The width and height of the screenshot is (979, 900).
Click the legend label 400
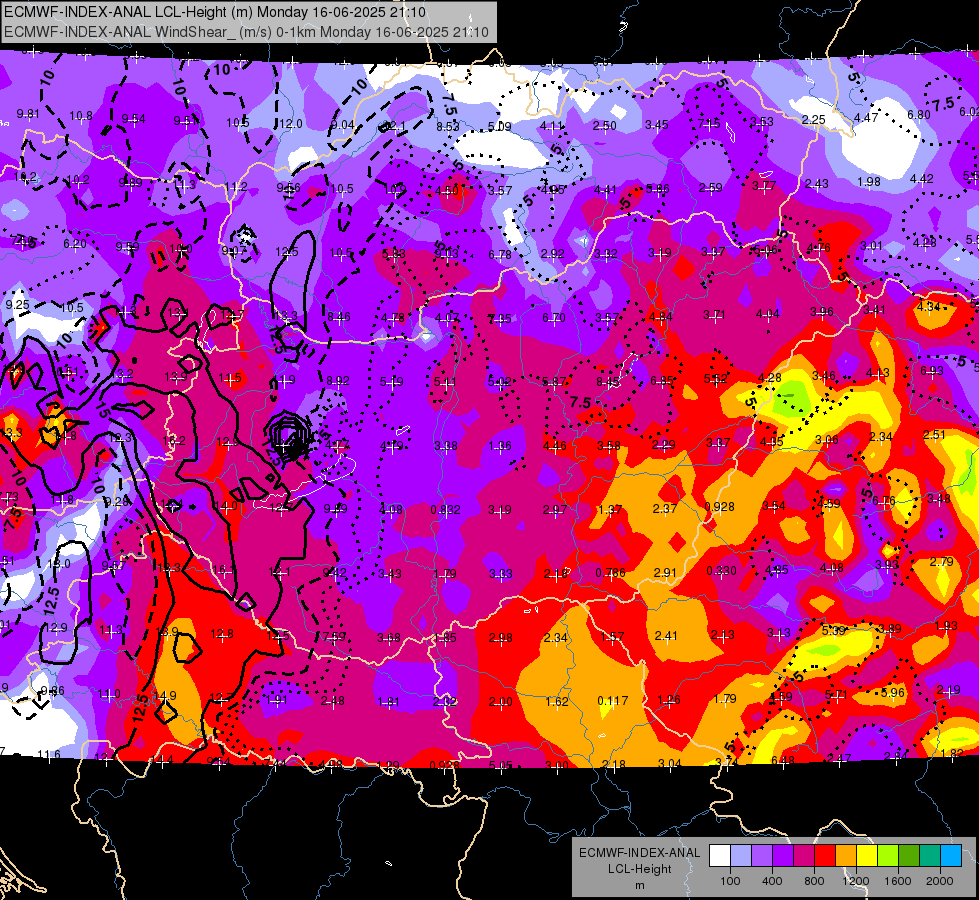point(772,881)
